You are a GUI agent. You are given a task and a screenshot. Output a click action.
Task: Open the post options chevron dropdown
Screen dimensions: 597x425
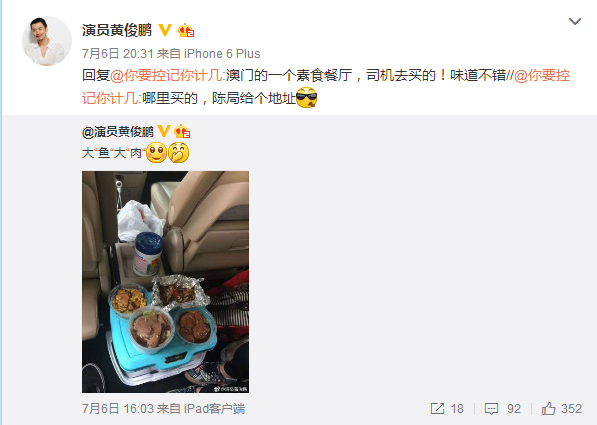tap(575, 21)
